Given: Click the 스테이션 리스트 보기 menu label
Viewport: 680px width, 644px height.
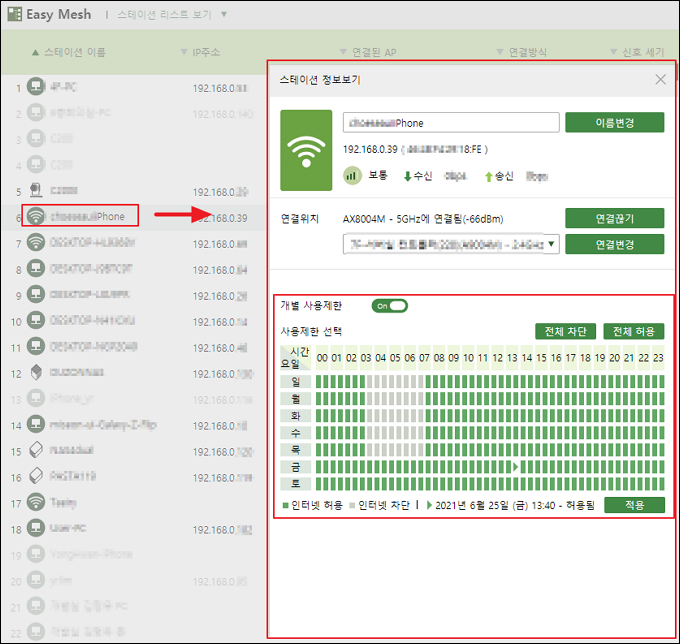Looking at the screenshot, I should [164, 15].
